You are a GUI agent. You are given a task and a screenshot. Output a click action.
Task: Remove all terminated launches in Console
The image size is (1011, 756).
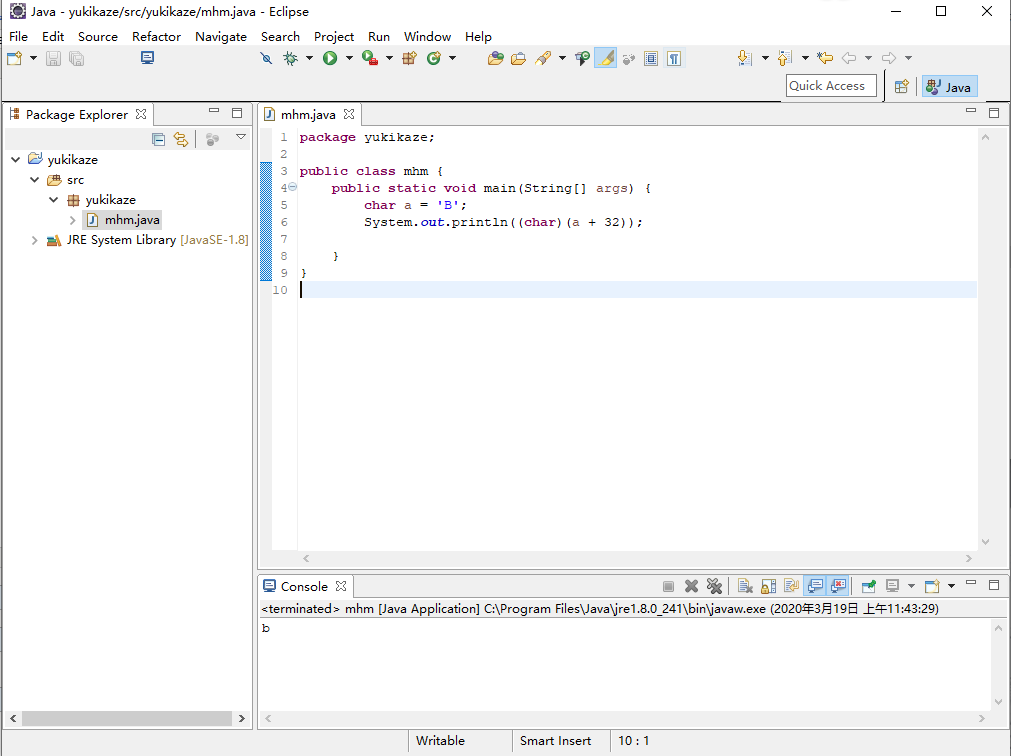tap(714, 586)
